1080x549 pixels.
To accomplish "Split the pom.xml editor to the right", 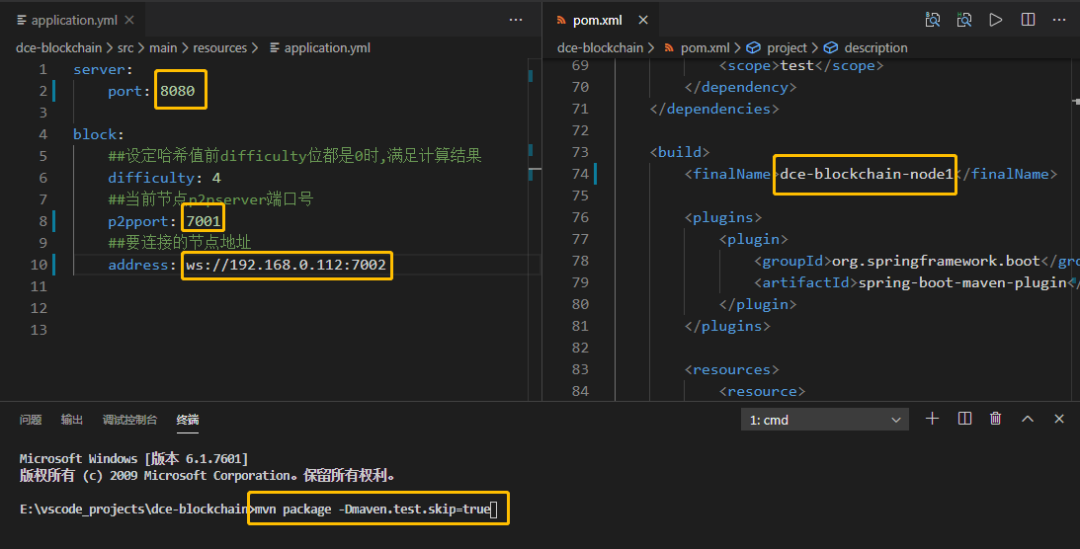I will click(x=1028, y=20).
